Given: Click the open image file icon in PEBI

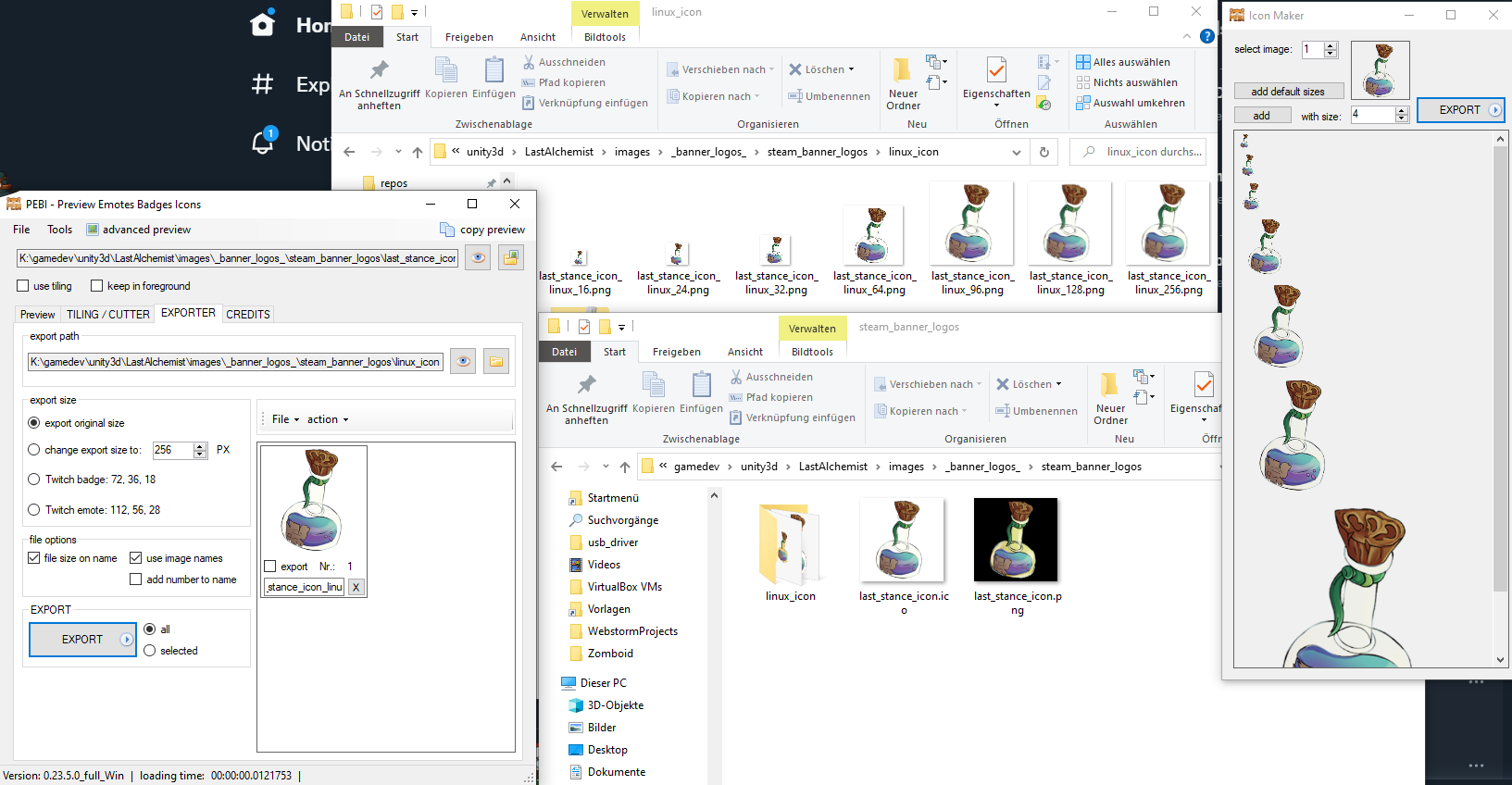Looking at the screenshot, I should [511, 258].
